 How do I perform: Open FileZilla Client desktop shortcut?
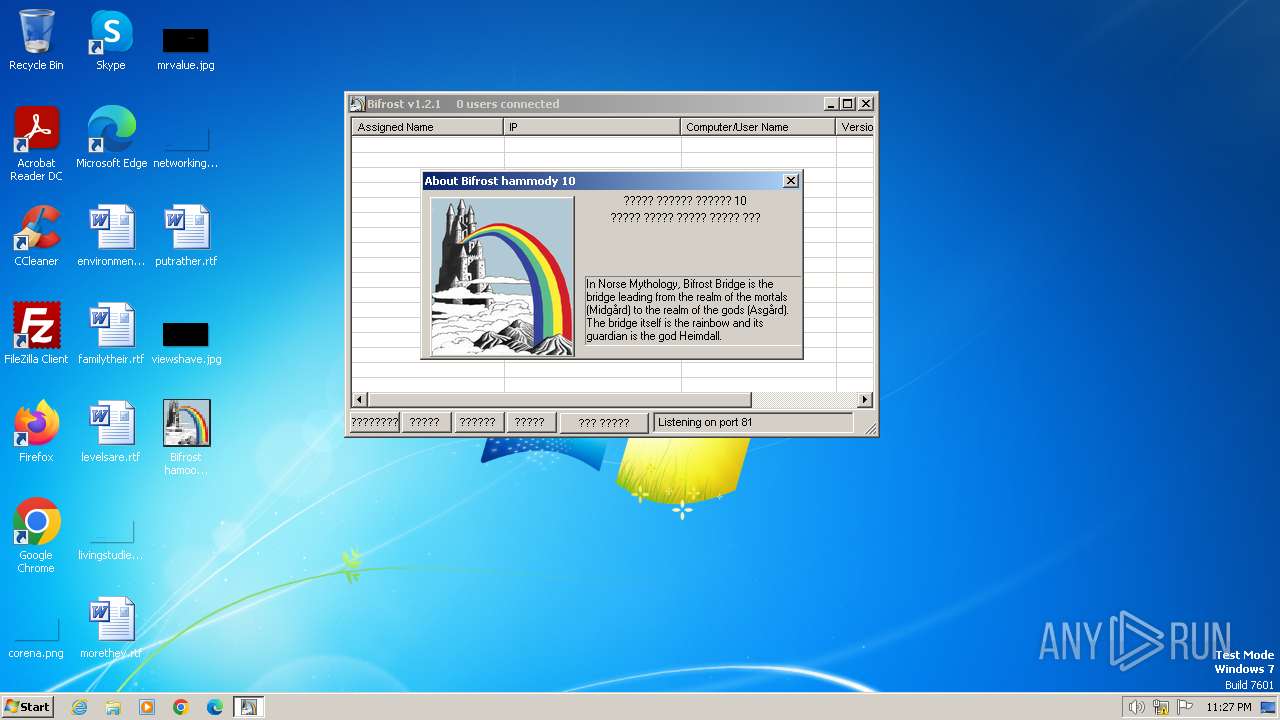(36, 334)
